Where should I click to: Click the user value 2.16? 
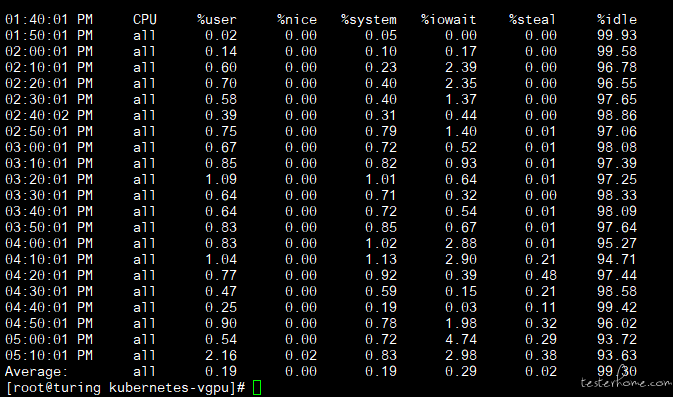(x=221, y=355)
